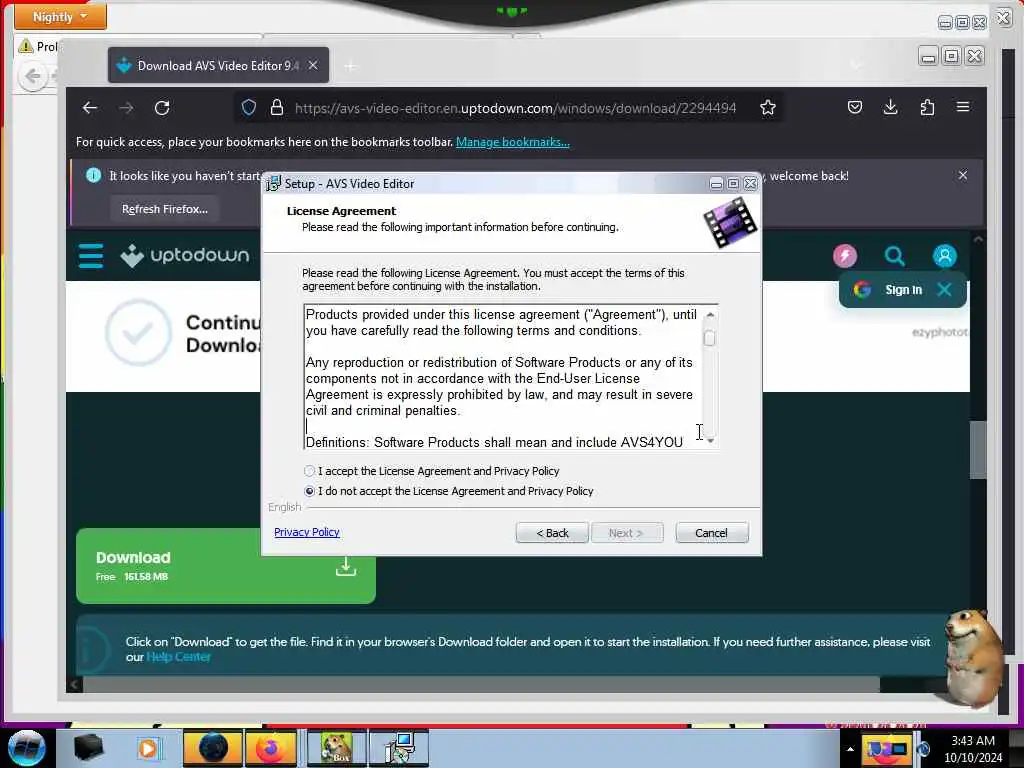Image resolution: width=1024 pixels, height=768 pixels.
Task: Open the extensions puzzle icon
Action: click(927, 108)
